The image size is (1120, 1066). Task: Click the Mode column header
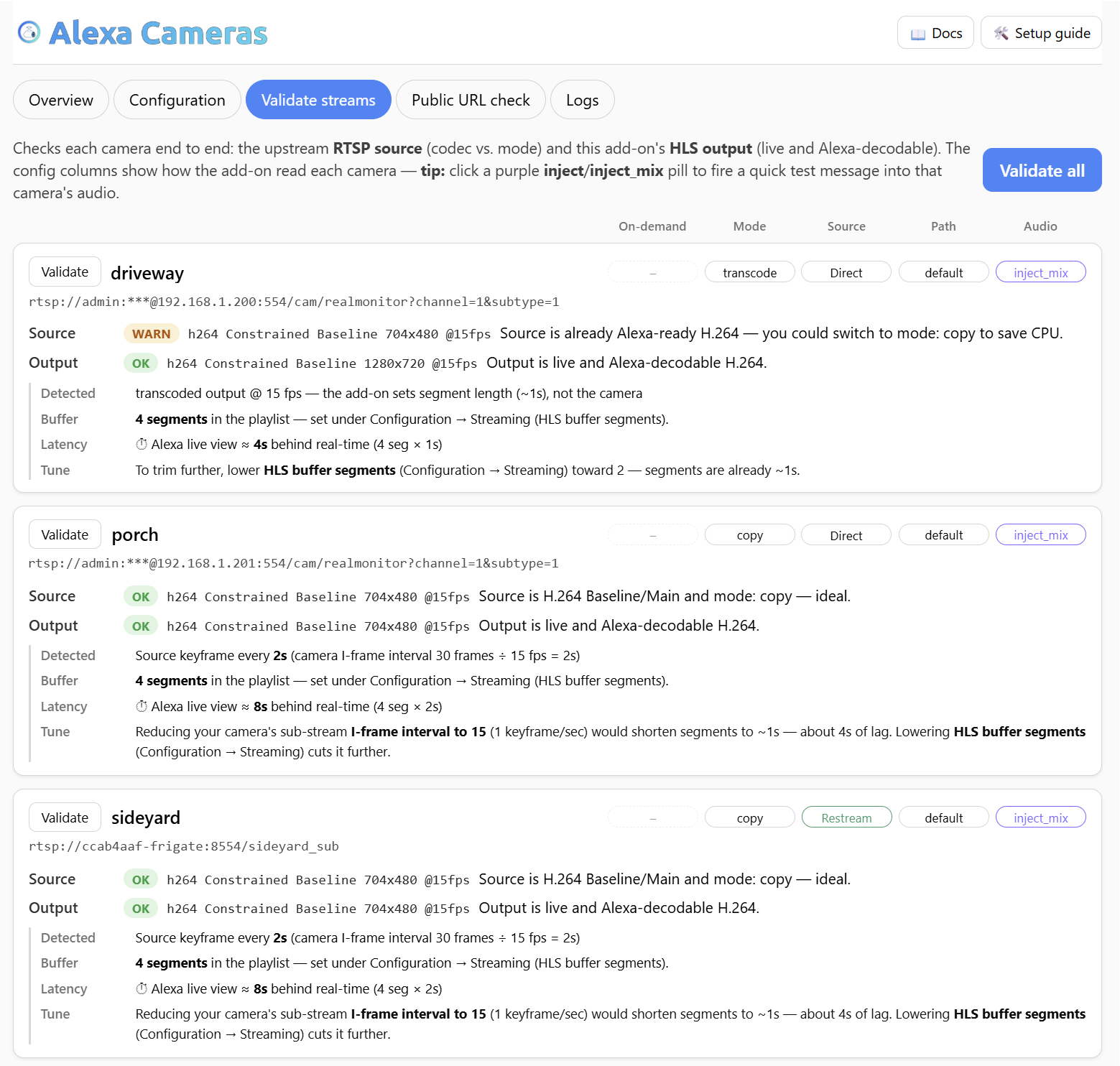749,226
